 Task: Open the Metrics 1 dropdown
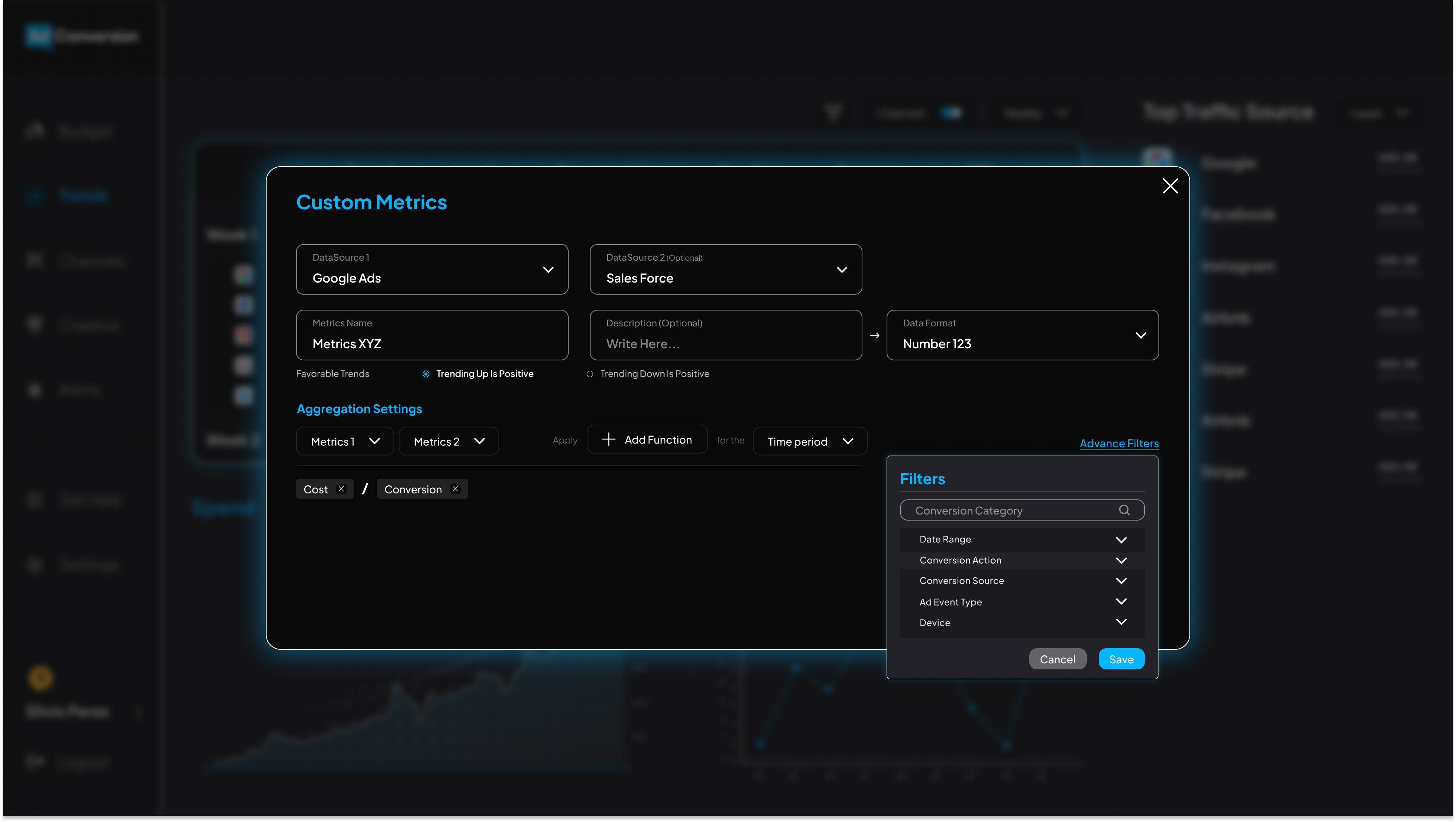coord(345,441)
